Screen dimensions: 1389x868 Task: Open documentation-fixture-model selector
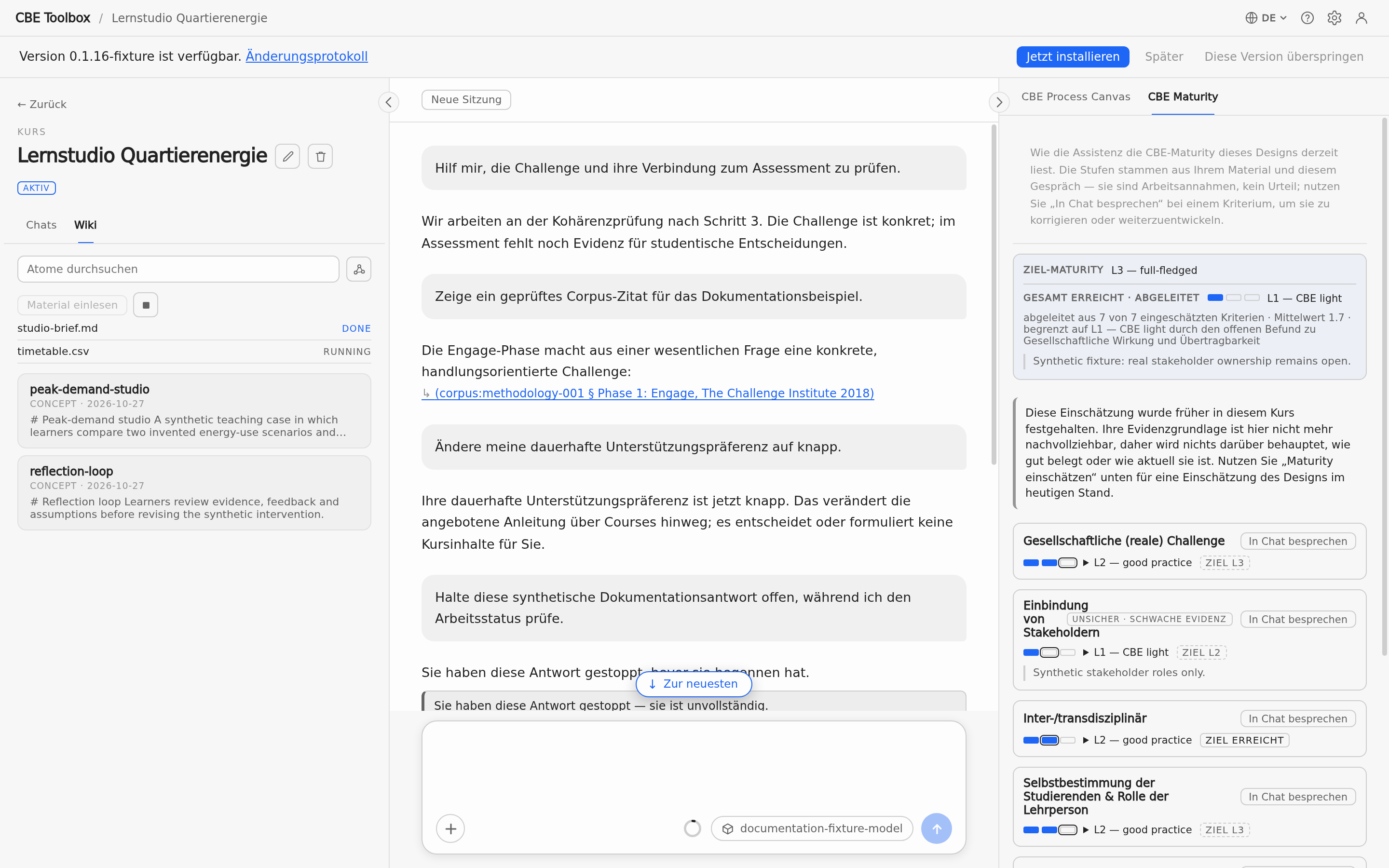click(x=812, y=828)
